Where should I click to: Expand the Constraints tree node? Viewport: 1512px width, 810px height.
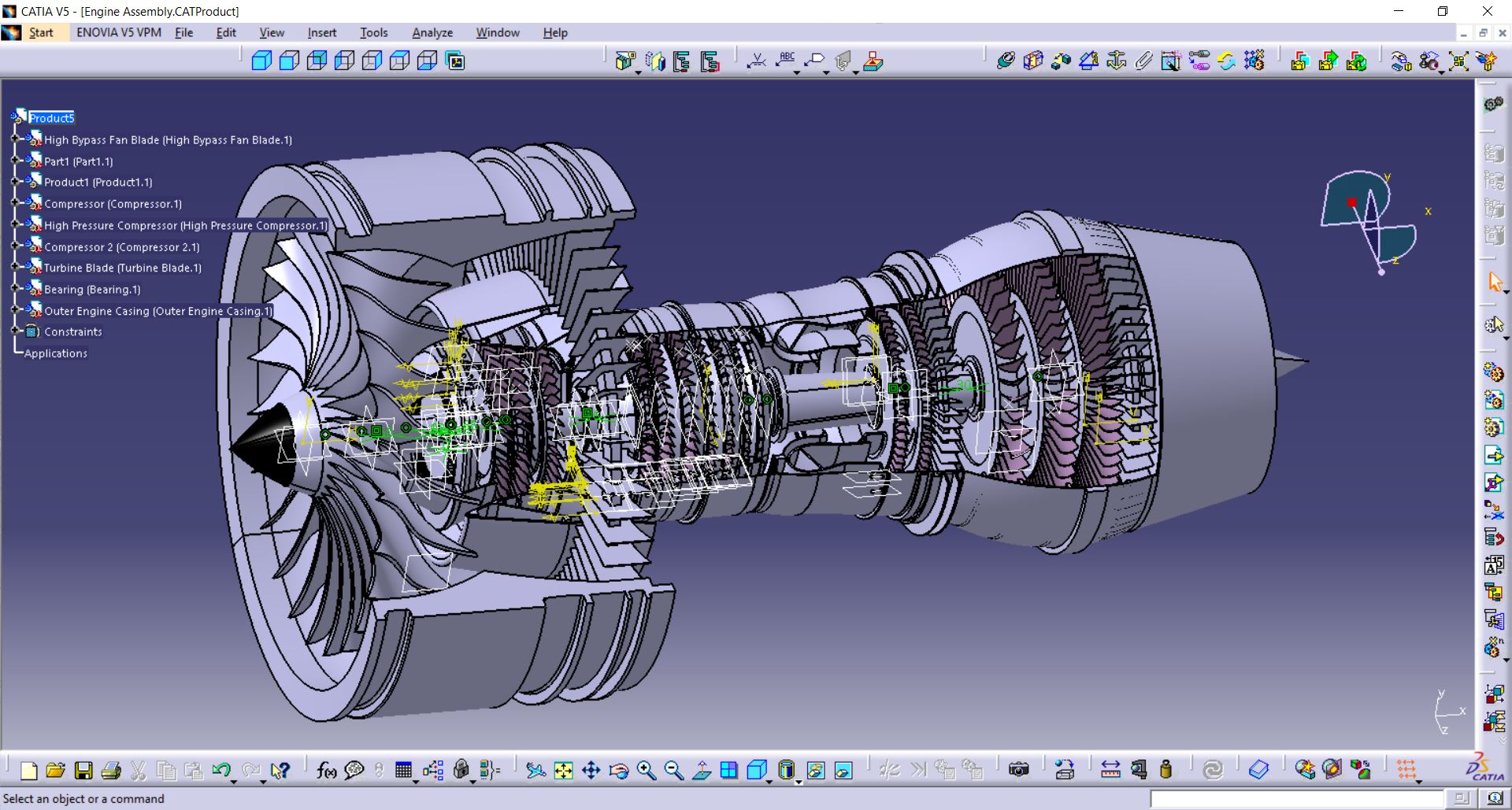[x=15, y=331]
